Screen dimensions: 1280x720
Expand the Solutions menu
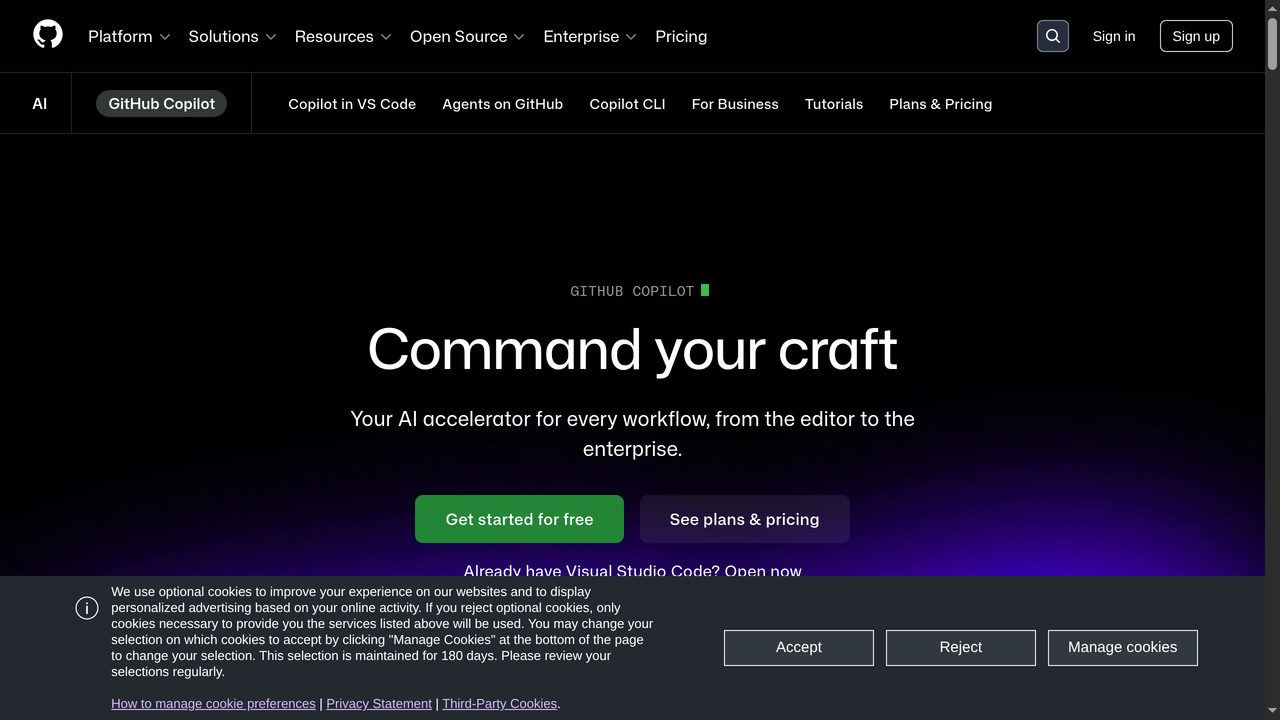[231, 36]
